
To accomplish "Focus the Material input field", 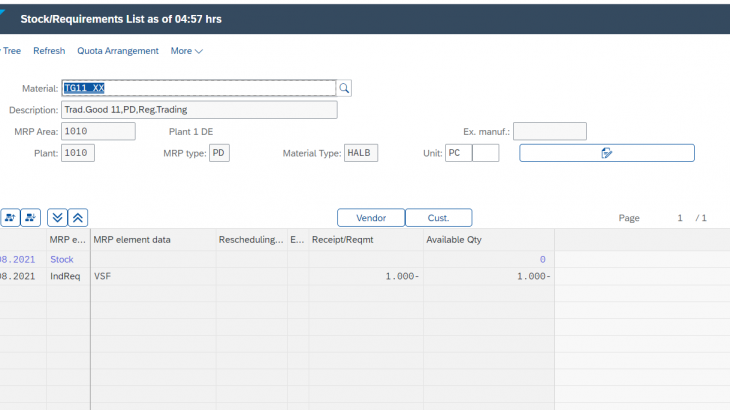I will pos(199,88).
